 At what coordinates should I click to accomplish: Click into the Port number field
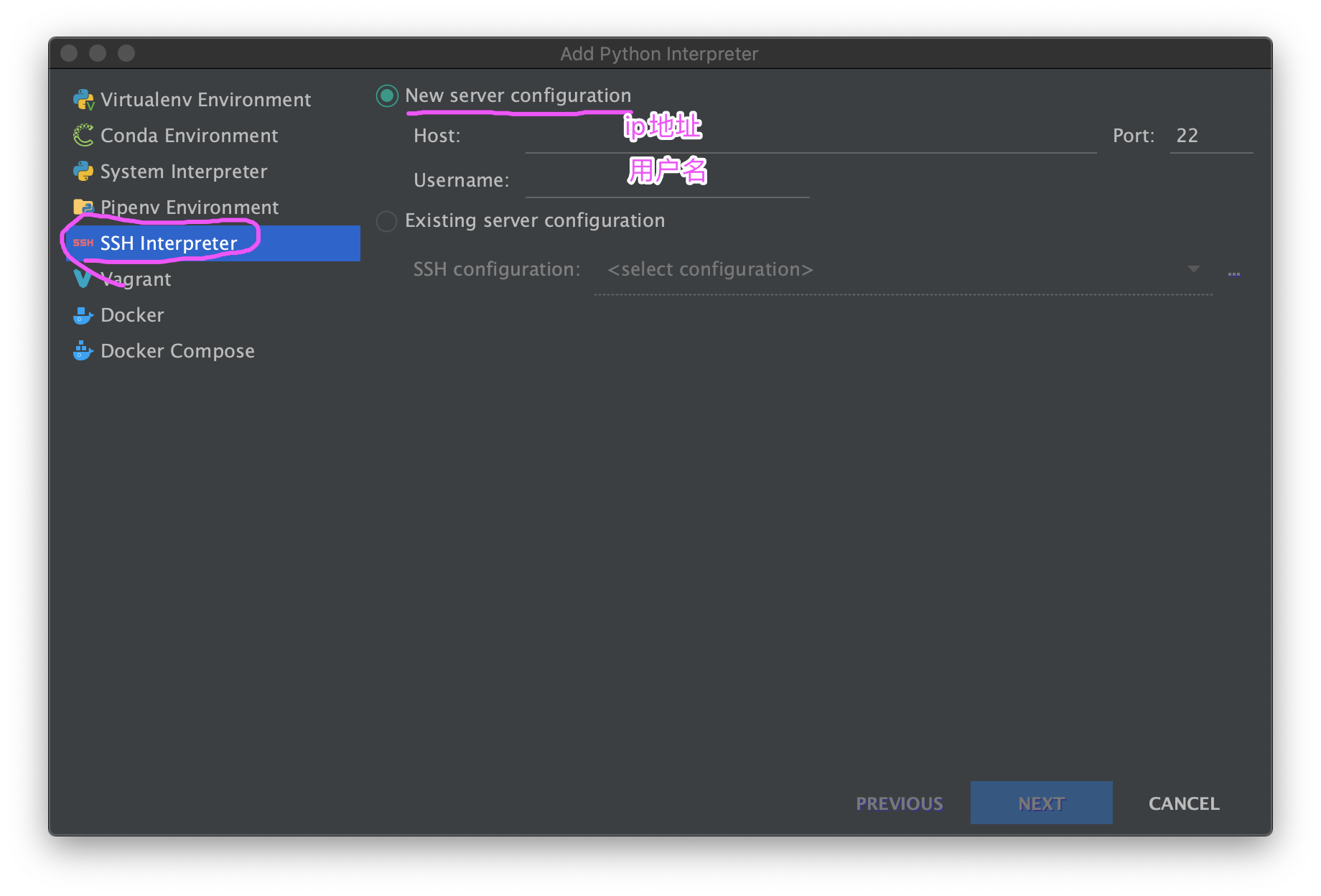tap(1210, 136)
